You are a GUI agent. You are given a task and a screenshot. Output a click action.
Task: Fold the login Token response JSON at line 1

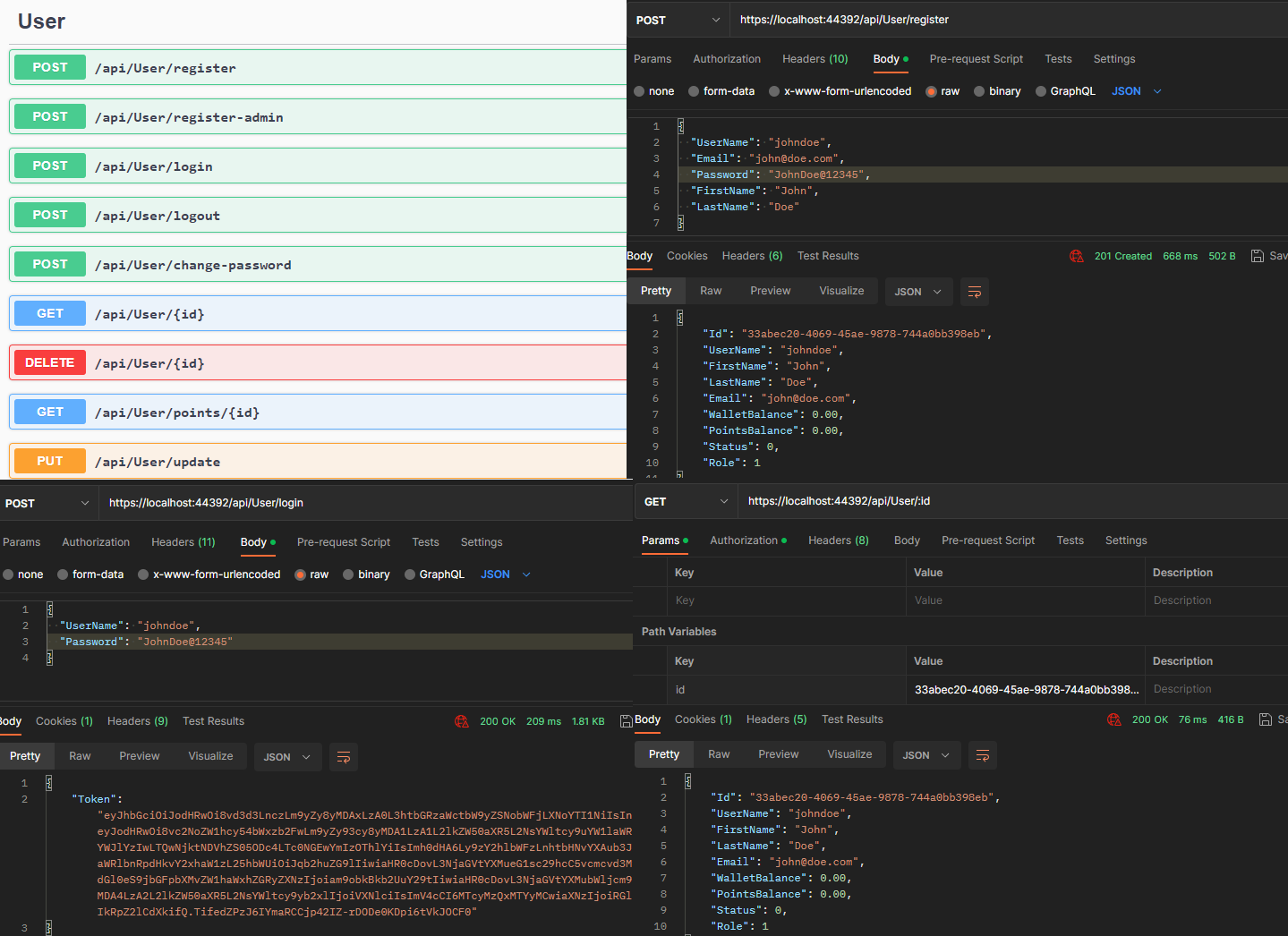tap(48, 783)
